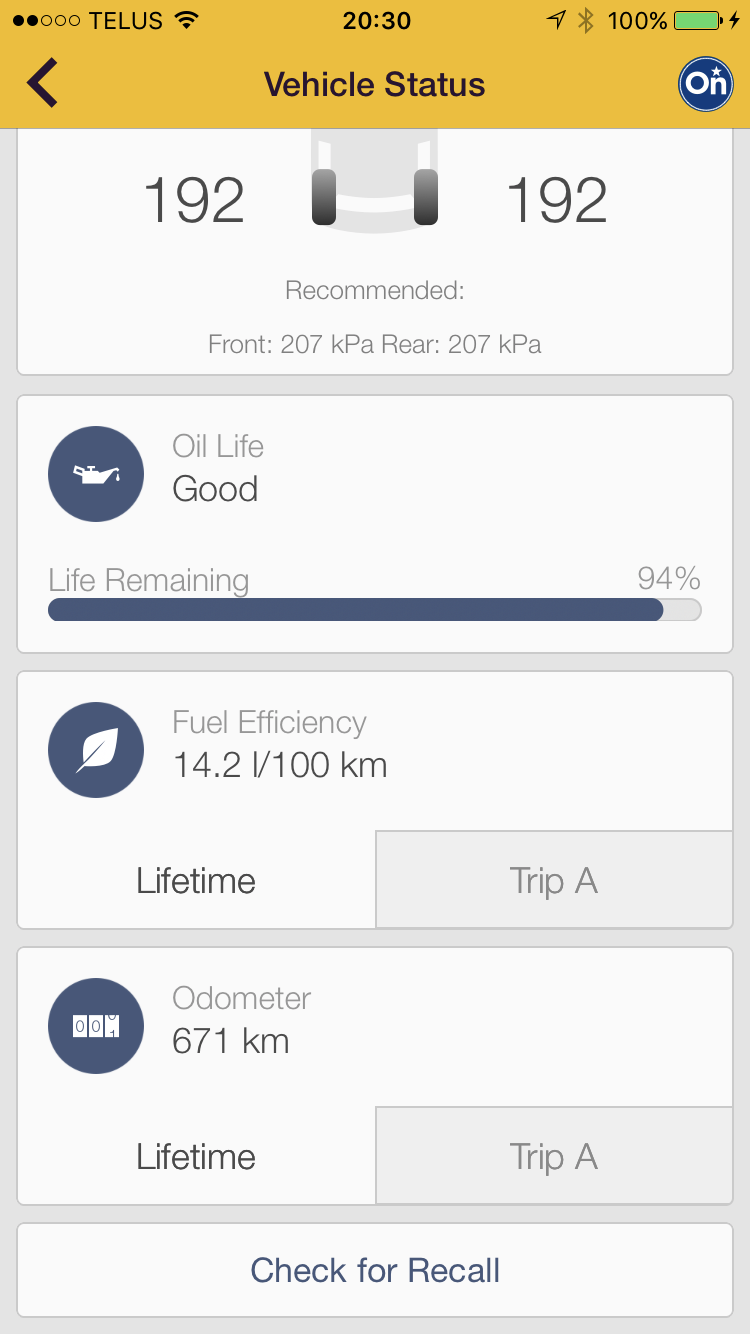750x1334 pixels.
Task: Tap the Fuel Efficiency leaf icon
Action: [96, 750]
